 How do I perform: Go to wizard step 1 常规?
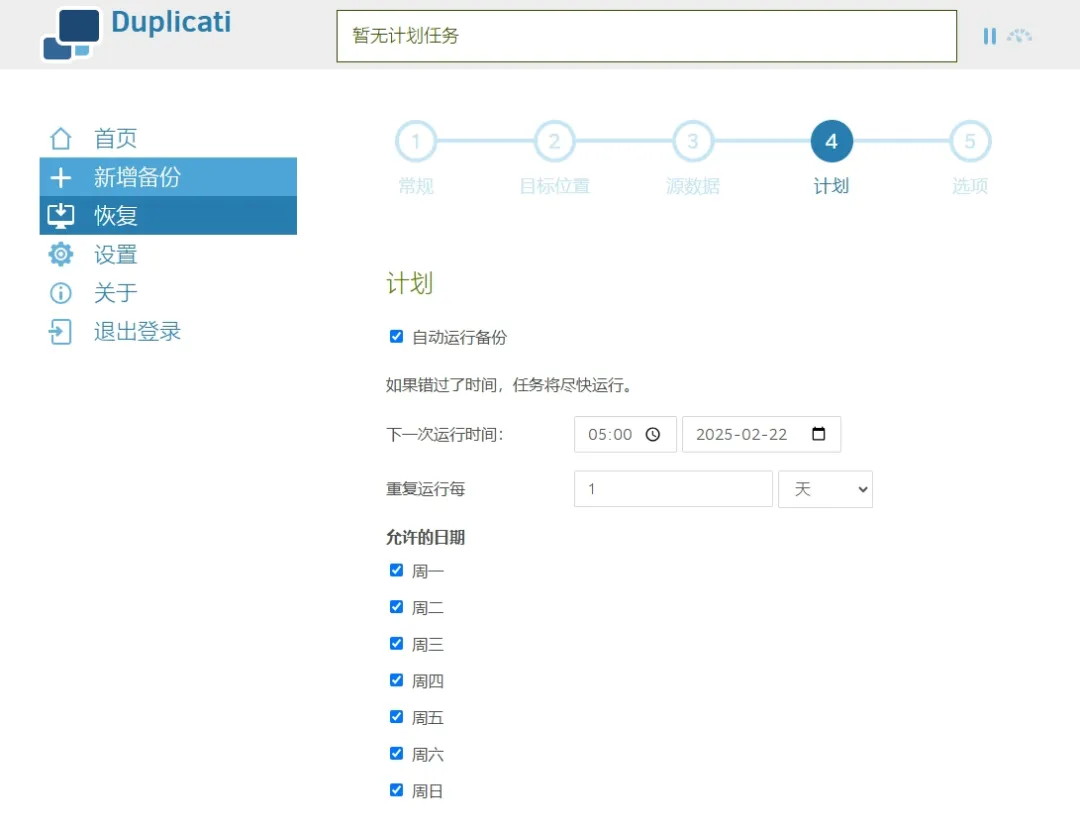[x=416, y=142]
